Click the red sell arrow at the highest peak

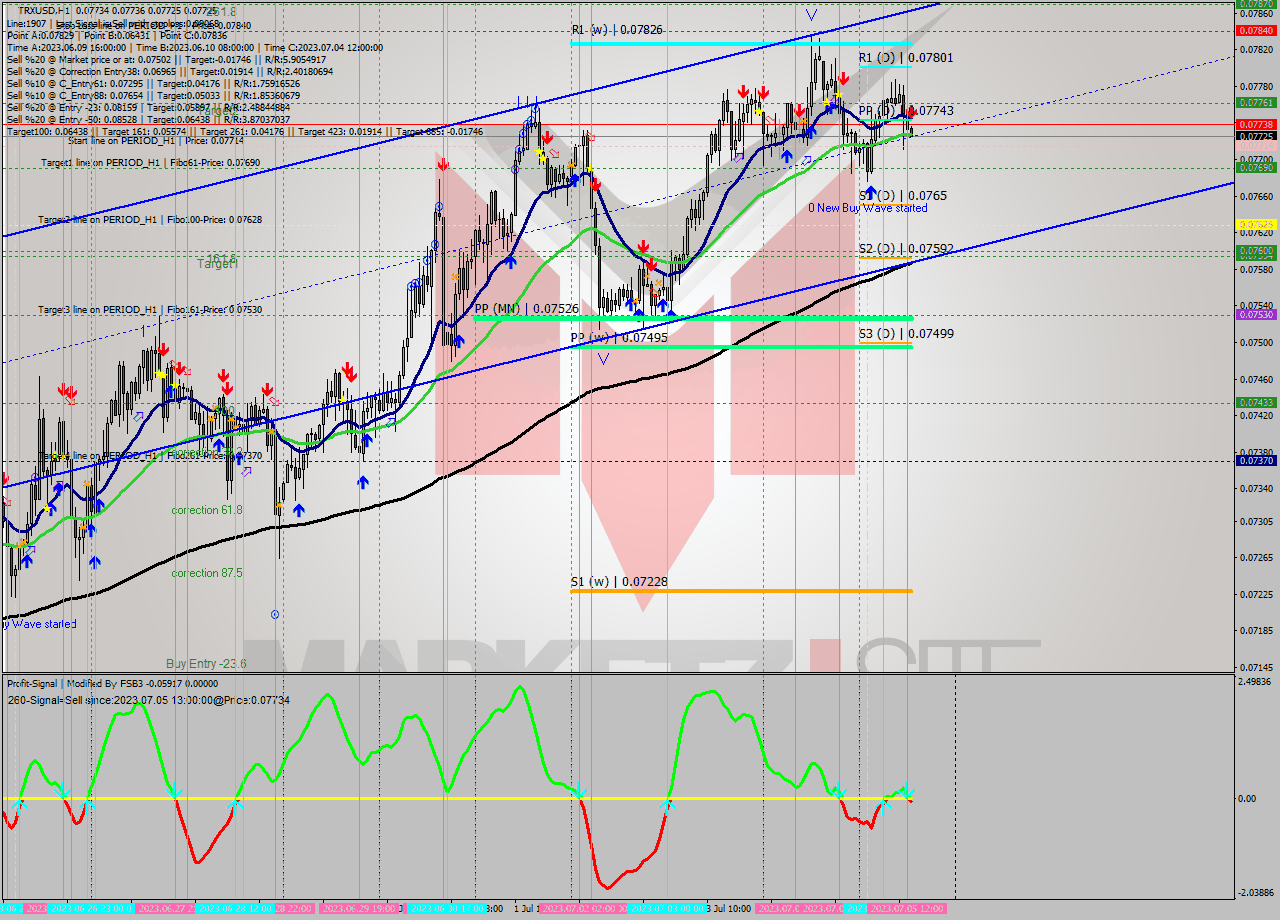[x=843, y=77]
